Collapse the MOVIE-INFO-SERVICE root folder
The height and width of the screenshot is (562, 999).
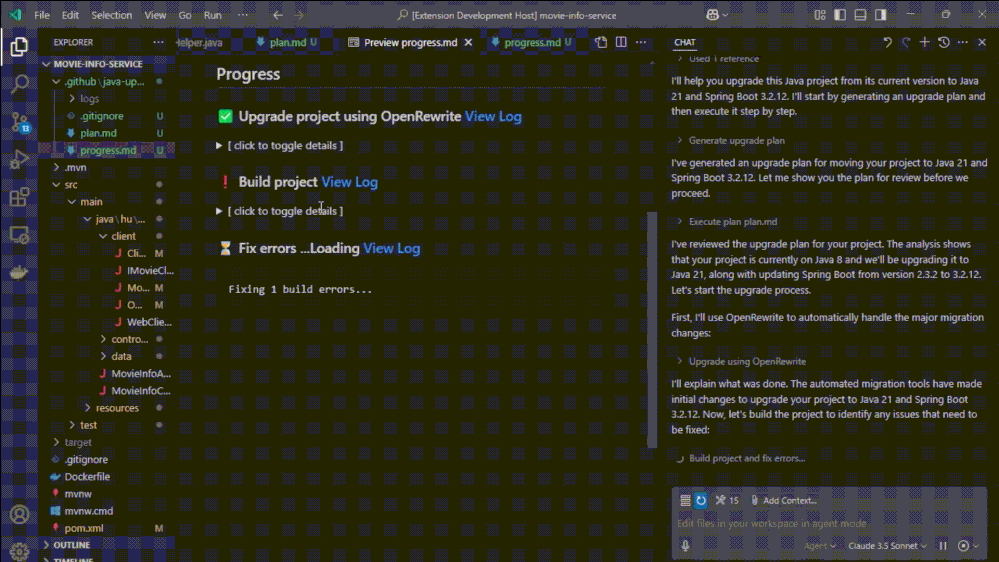pyautogui.click(x=97, y=64)
